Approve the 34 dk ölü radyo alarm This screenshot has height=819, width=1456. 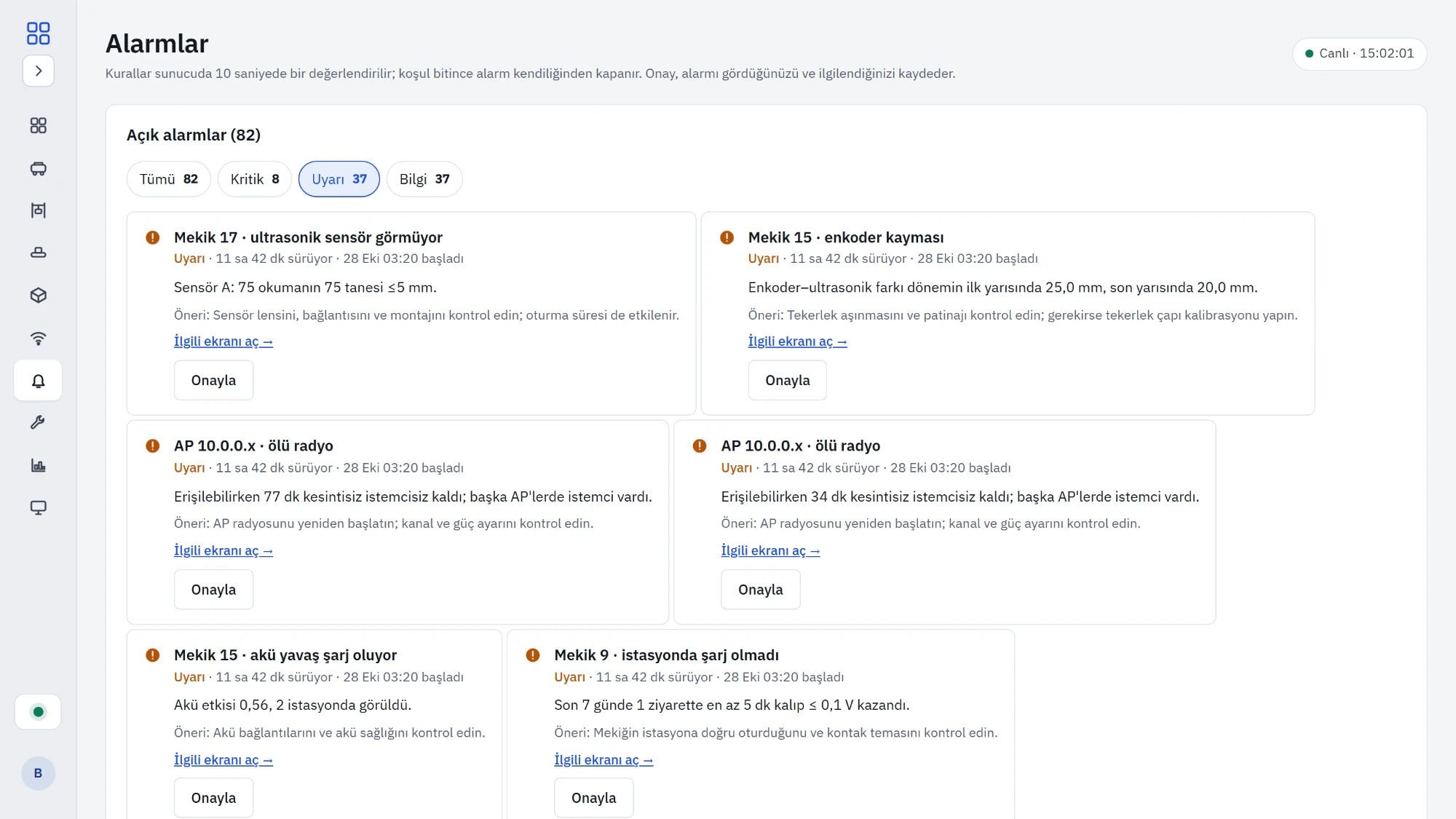click(761, 590)
